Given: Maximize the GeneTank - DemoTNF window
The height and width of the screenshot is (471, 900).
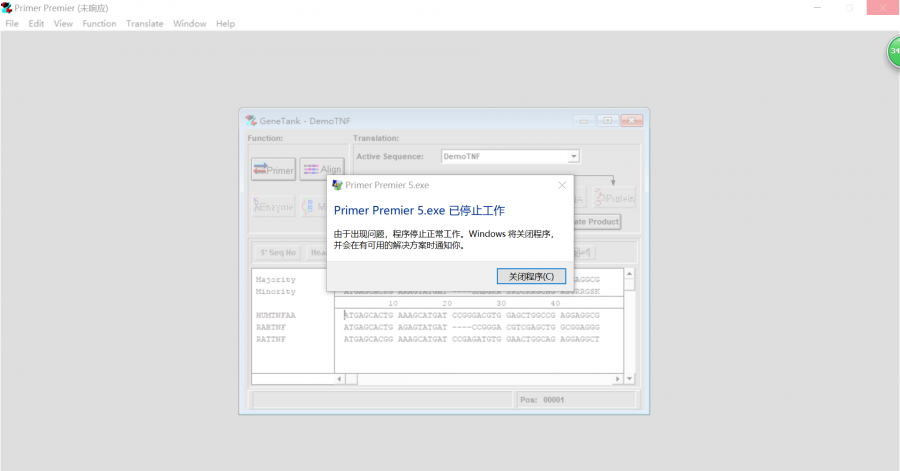Looking at the screenshot, I should pyautogui.click(x=607, y=120).
